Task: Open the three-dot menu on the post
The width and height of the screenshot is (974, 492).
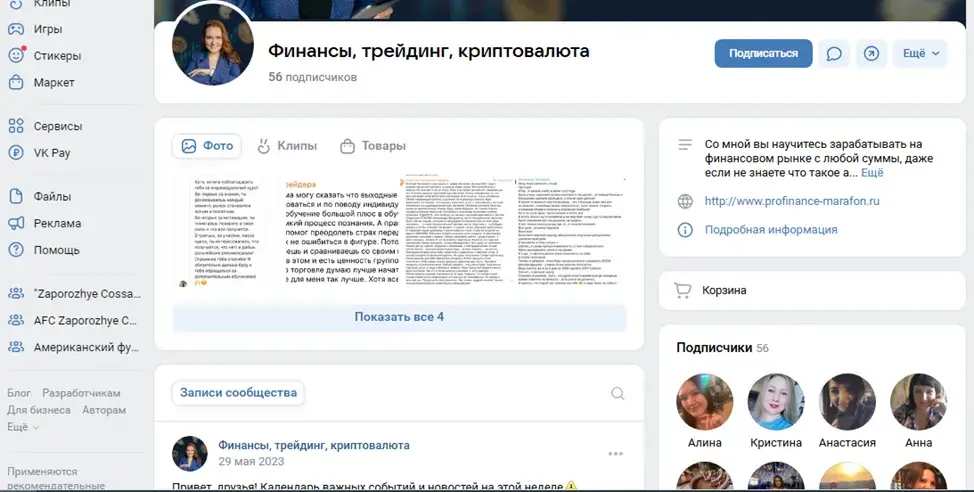Action: coord(616,453)
